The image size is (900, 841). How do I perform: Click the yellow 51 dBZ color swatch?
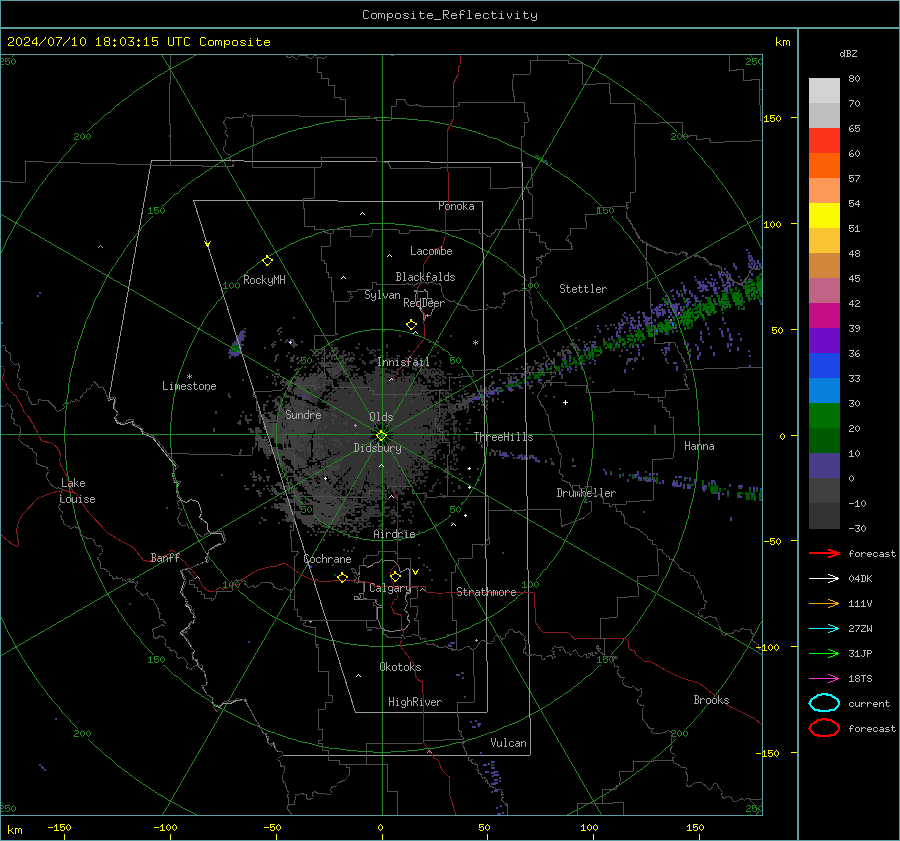(x=824, y=216)
